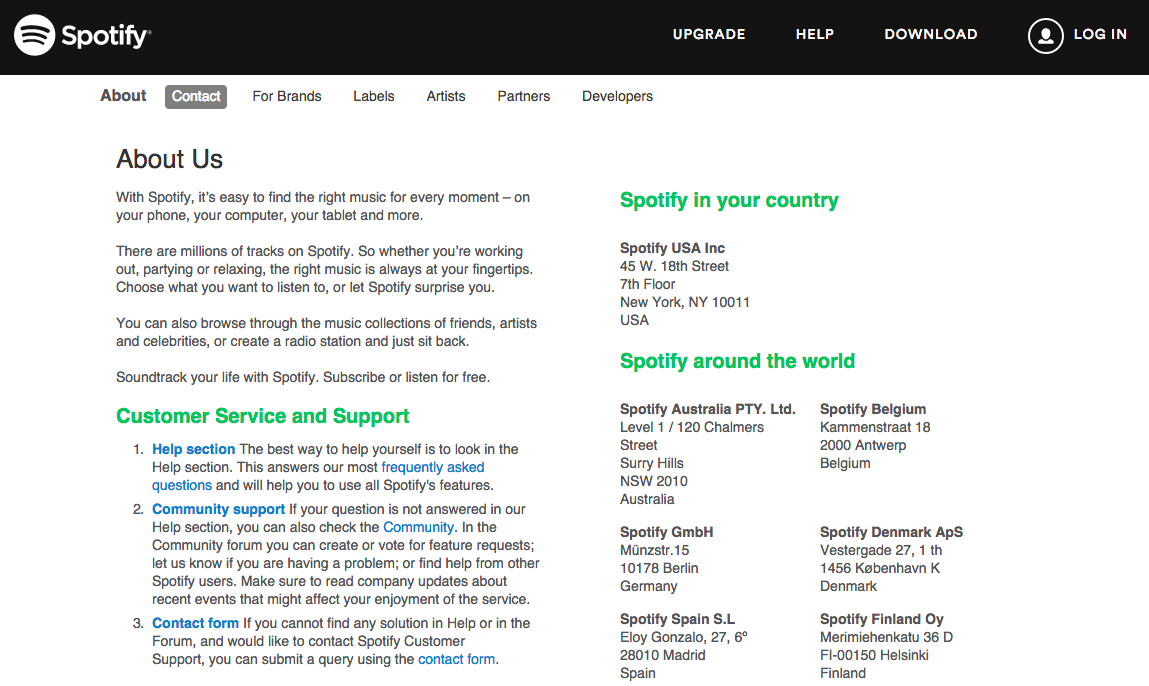1149x686 pixels.
Task: Click the Surry Hills address line
Action: 651,463
